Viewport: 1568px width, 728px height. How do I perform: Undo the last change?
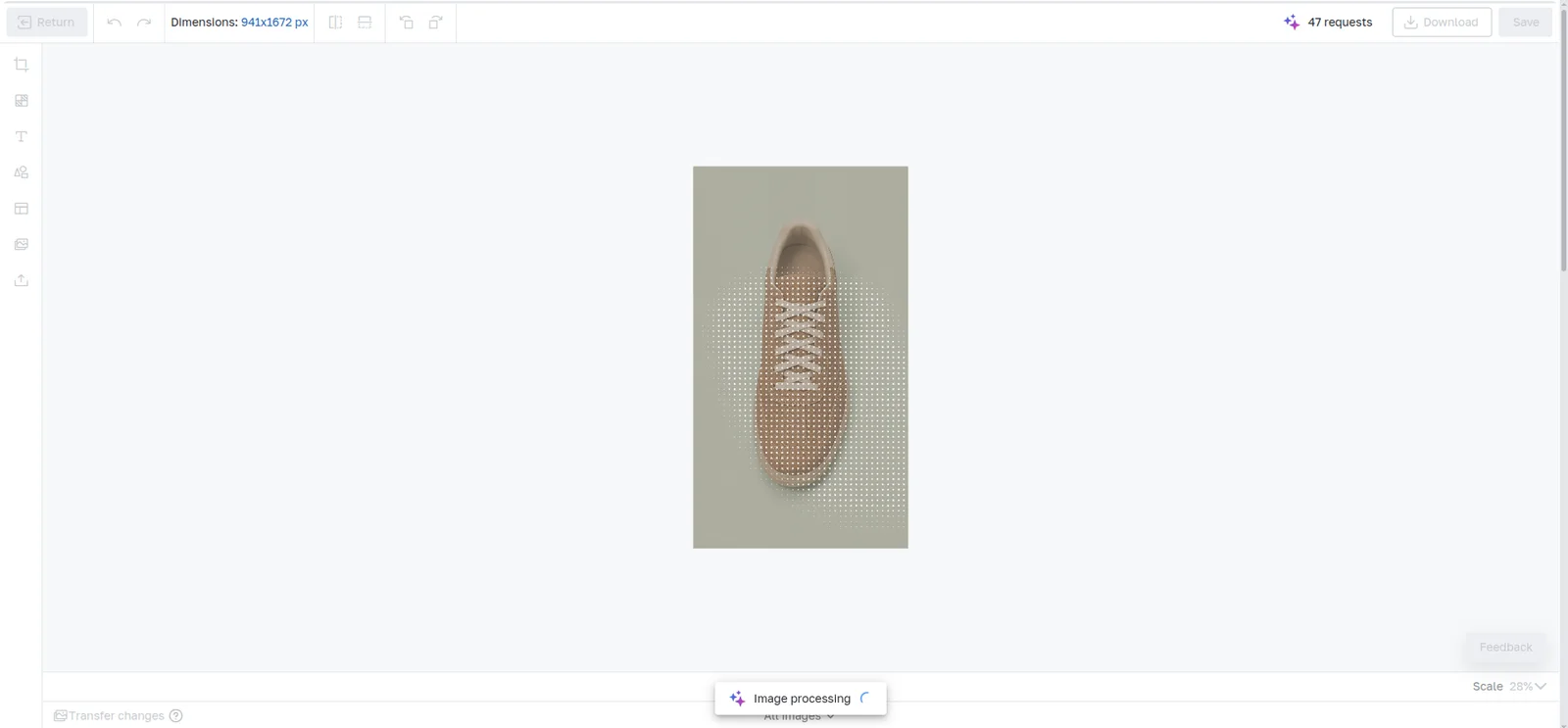115,23
